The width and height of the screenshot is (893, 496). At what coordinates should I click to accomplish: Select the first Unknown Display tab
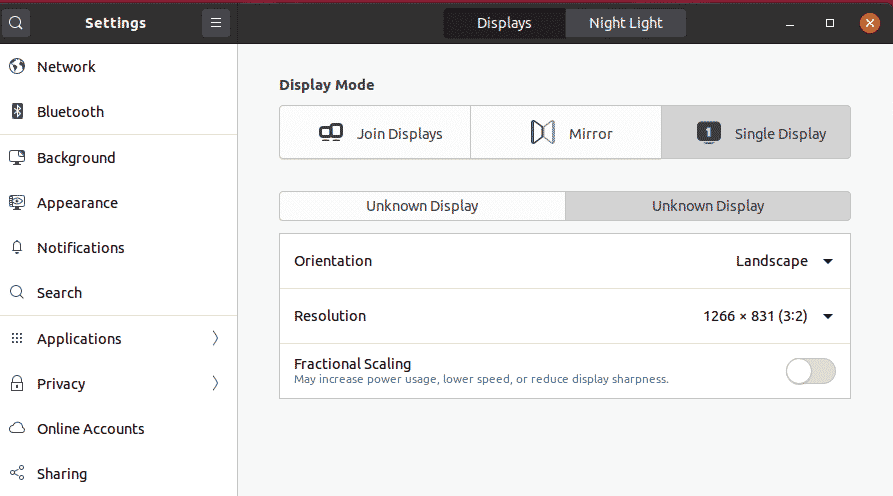422,206
